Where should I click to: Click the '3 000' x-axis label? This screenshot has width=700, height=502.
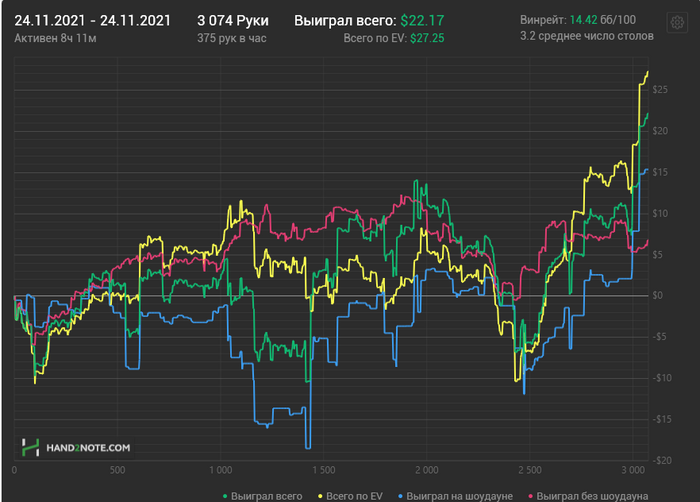(633, 470)
